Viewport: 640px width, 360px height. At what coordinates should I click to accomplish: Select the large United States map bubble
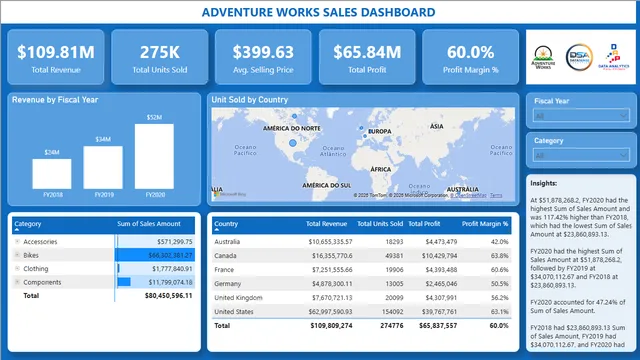click(293, 143)
